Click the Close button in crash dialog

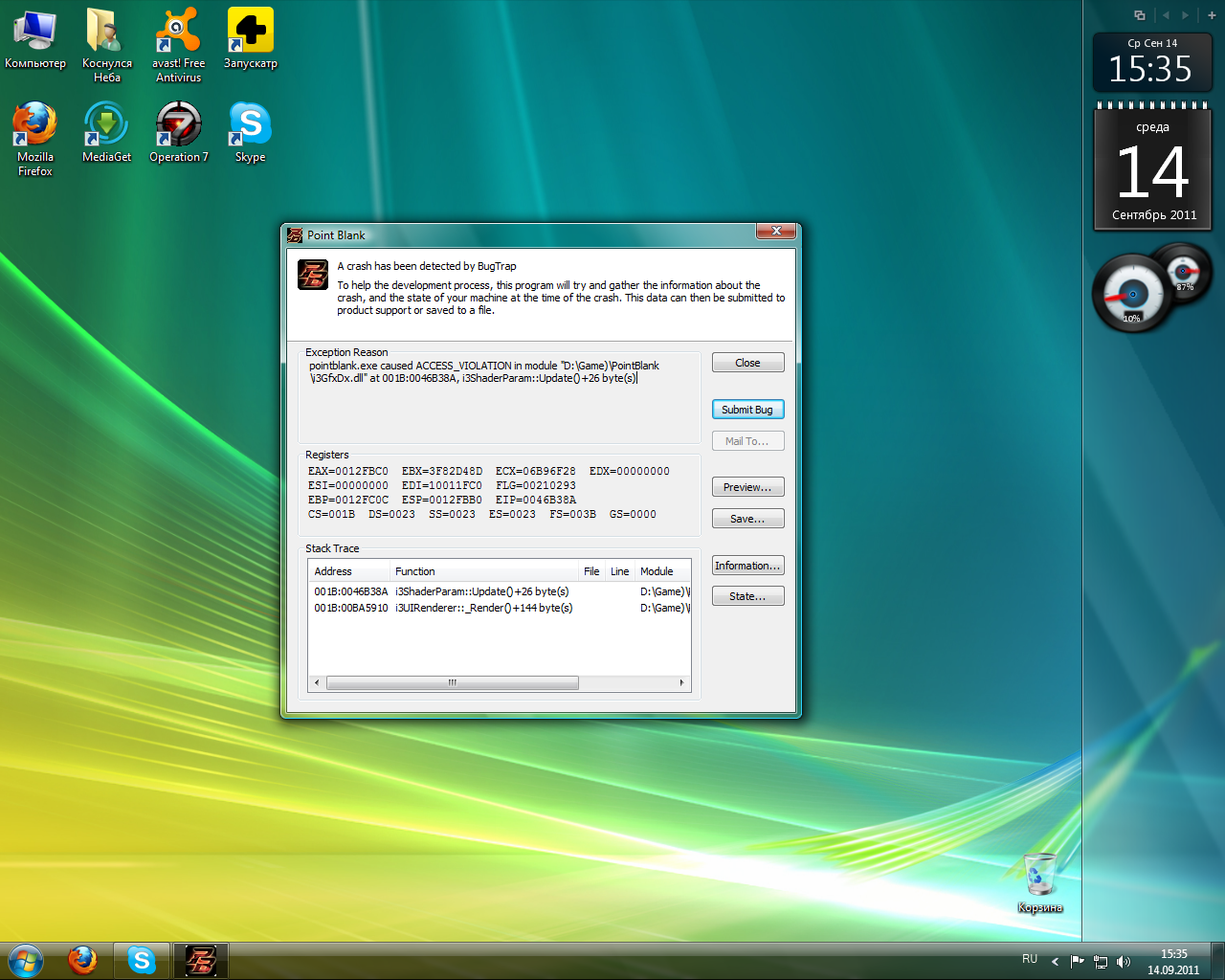pos(747,363)
